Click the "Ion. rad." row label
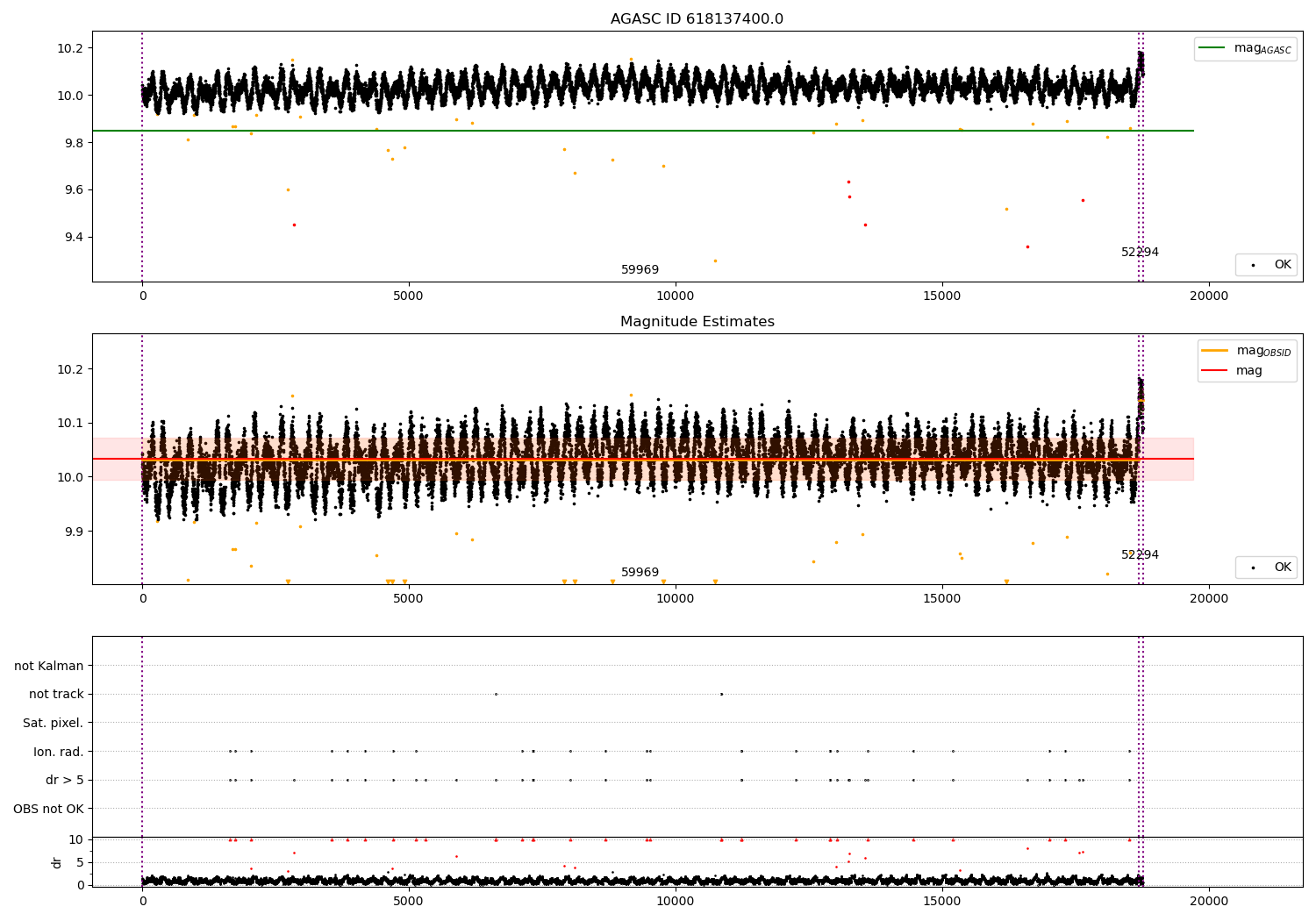 pos(59,752)
